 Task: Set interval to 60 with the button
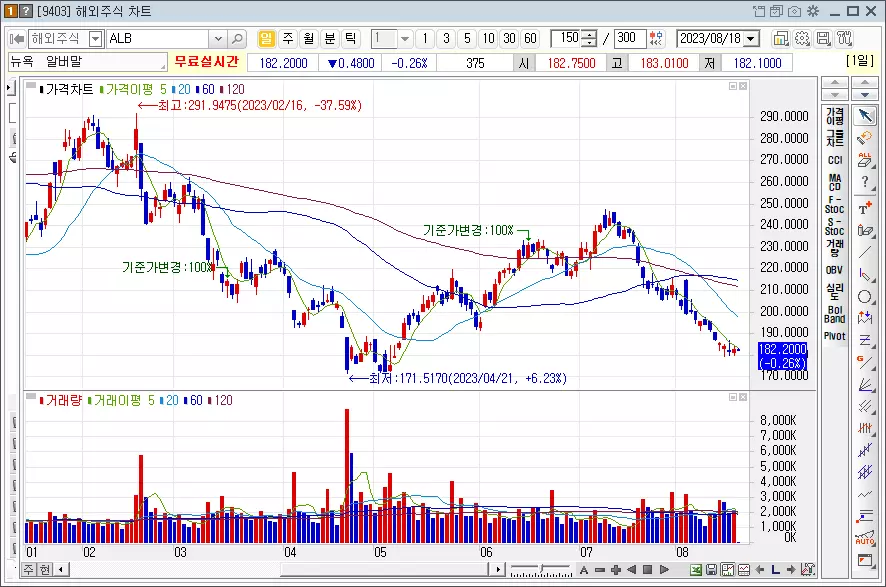point(530,39)
